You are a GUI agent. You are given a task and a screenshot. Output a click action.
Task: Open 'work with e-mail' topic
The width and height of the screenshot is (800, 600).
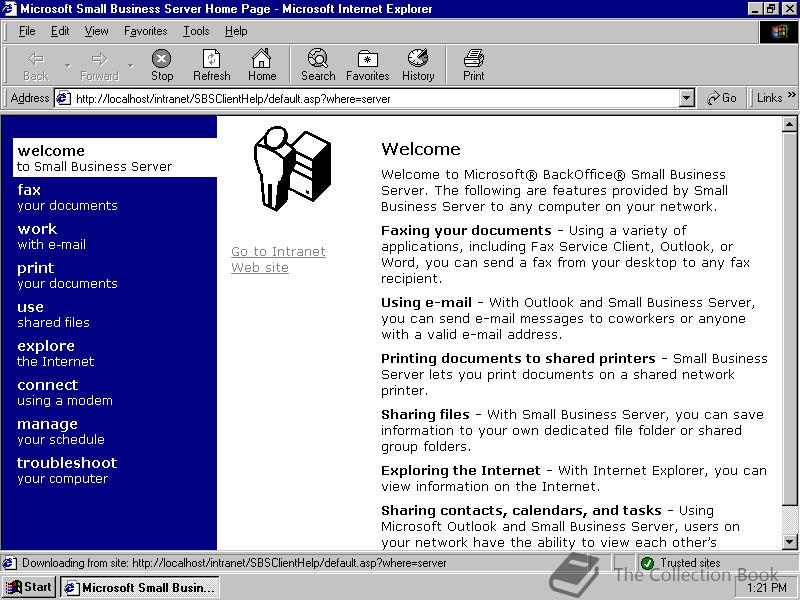51,236
